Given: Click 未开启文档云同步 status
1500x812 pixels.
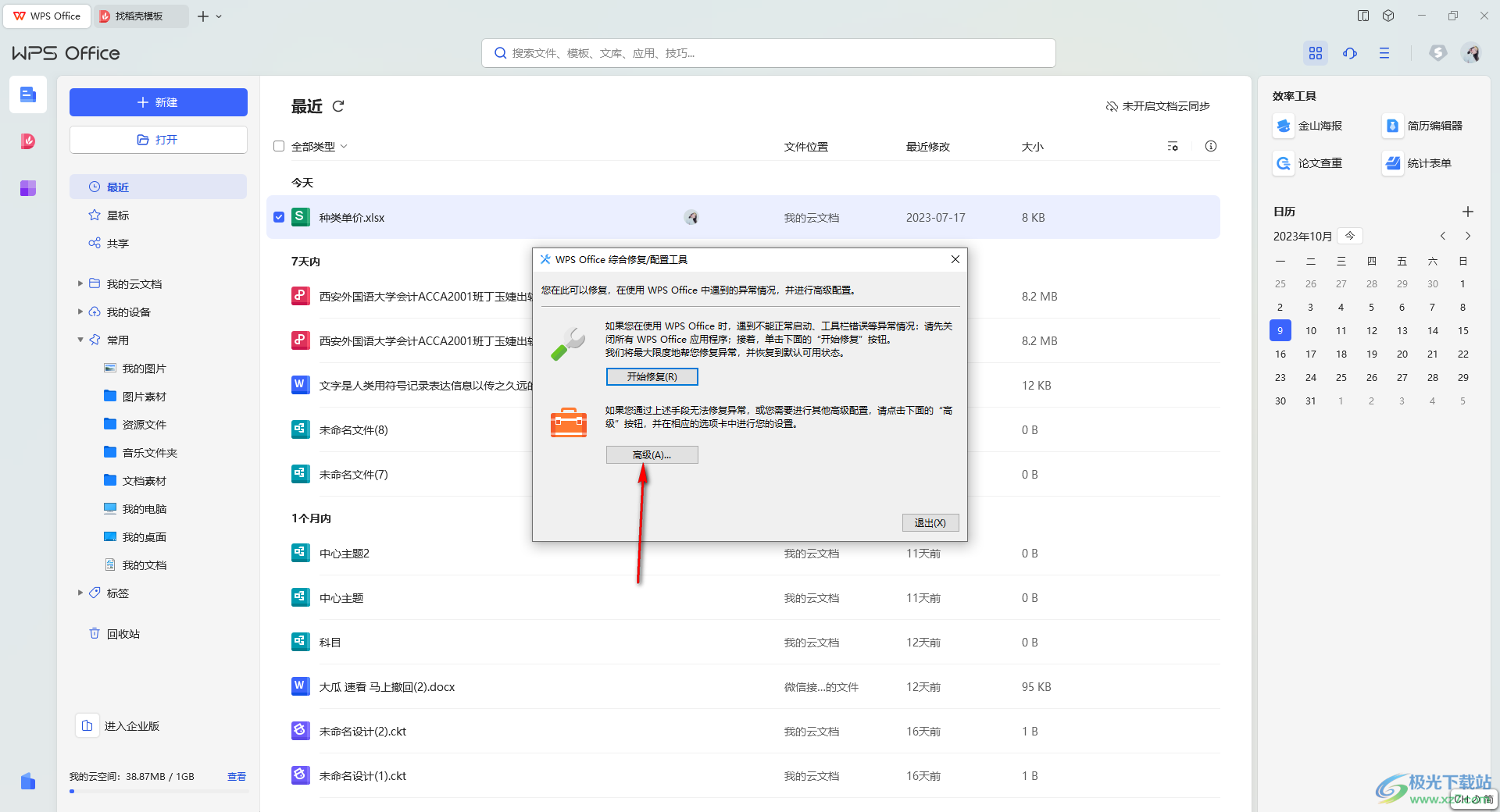Looking at the screenshot, I should click(1157, 106).
